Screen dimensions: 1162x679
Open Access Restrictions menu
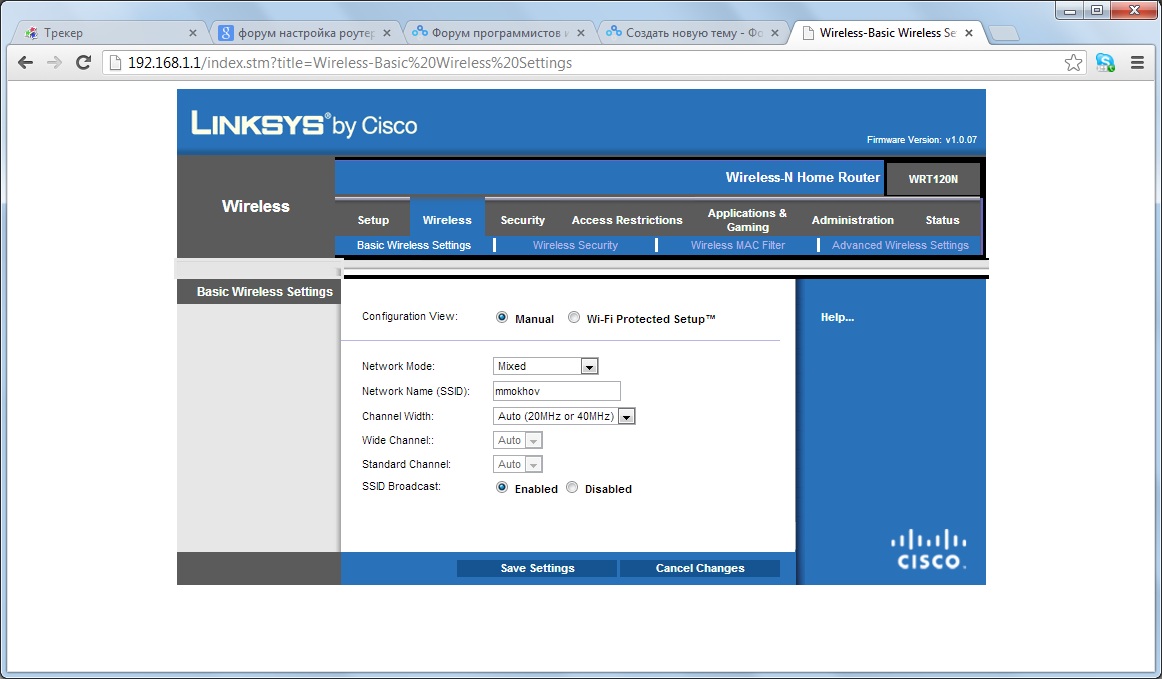(x=627, y=220)
